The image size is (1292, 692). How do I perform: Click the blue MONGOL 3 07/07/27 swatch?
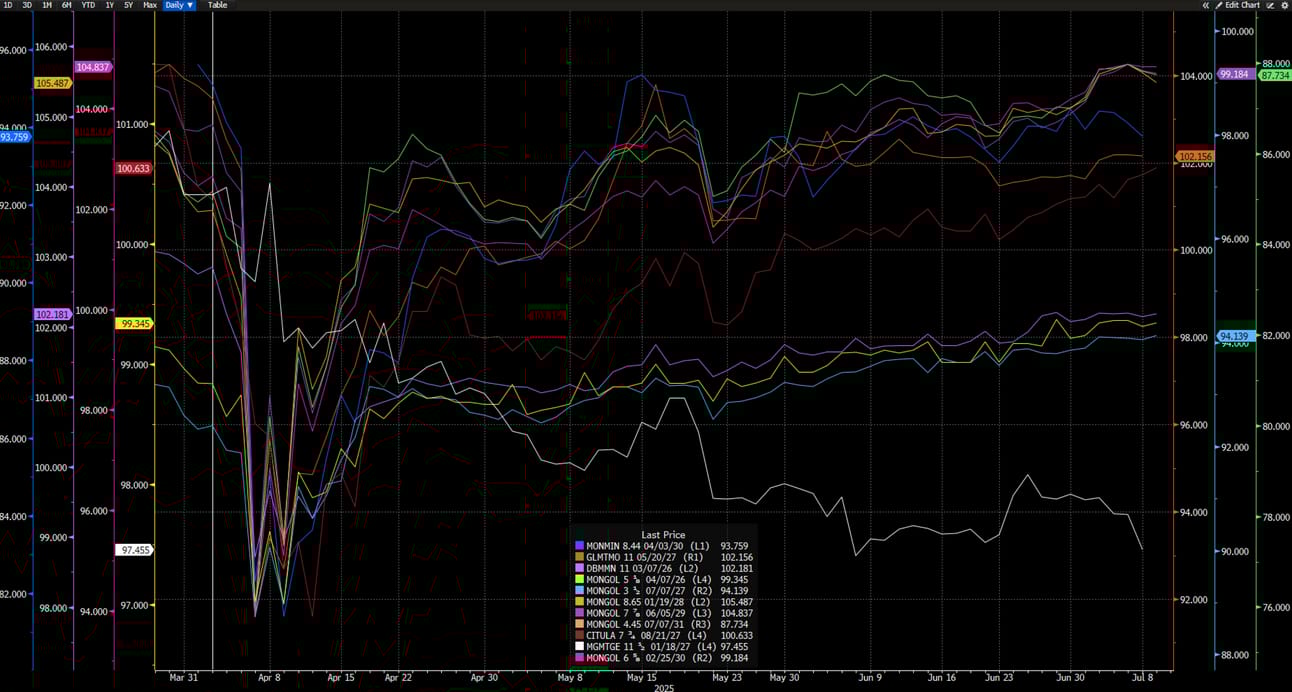tap(580, 590)
